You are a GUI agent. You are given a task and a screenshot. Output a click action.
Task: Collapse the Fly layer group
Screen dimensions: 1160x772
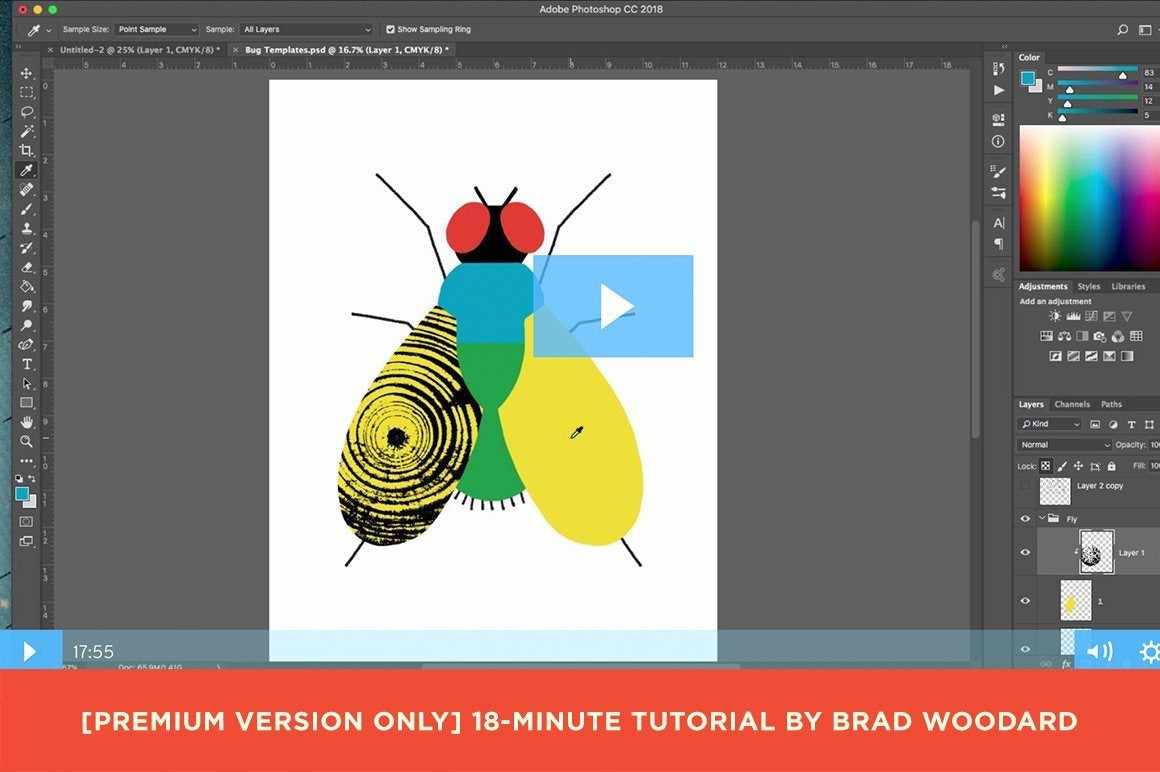pos(1042,519)
